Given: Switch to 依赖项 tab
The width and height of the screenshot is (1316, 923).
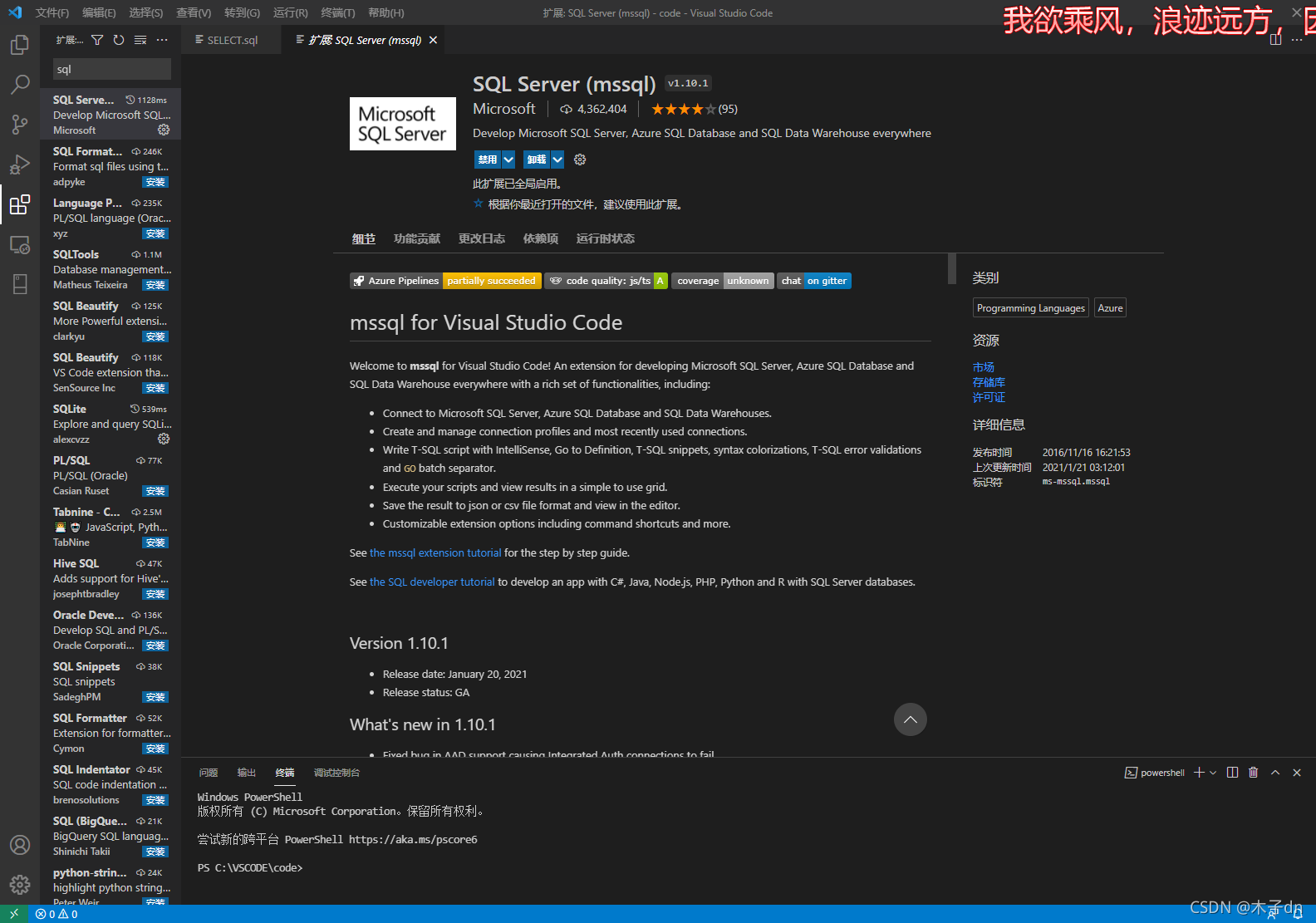Looking at the screenshot, I should [x=541, y=238].
